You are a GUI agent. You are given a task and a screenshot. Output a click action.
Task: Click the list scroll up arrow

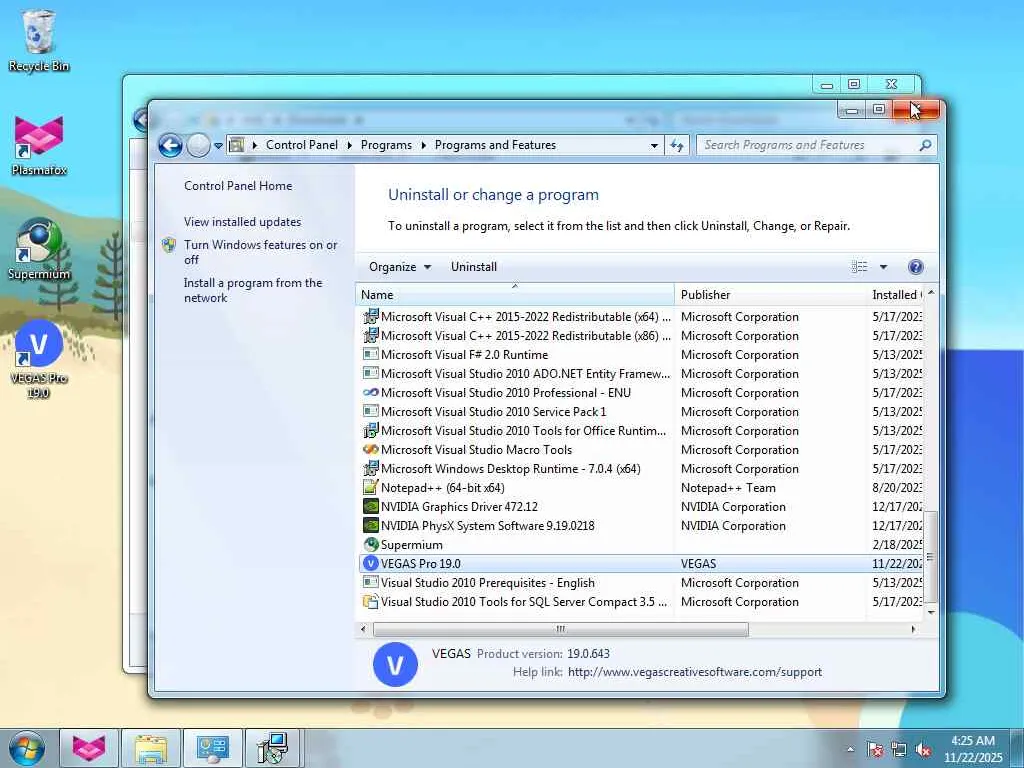coord(931,293)
